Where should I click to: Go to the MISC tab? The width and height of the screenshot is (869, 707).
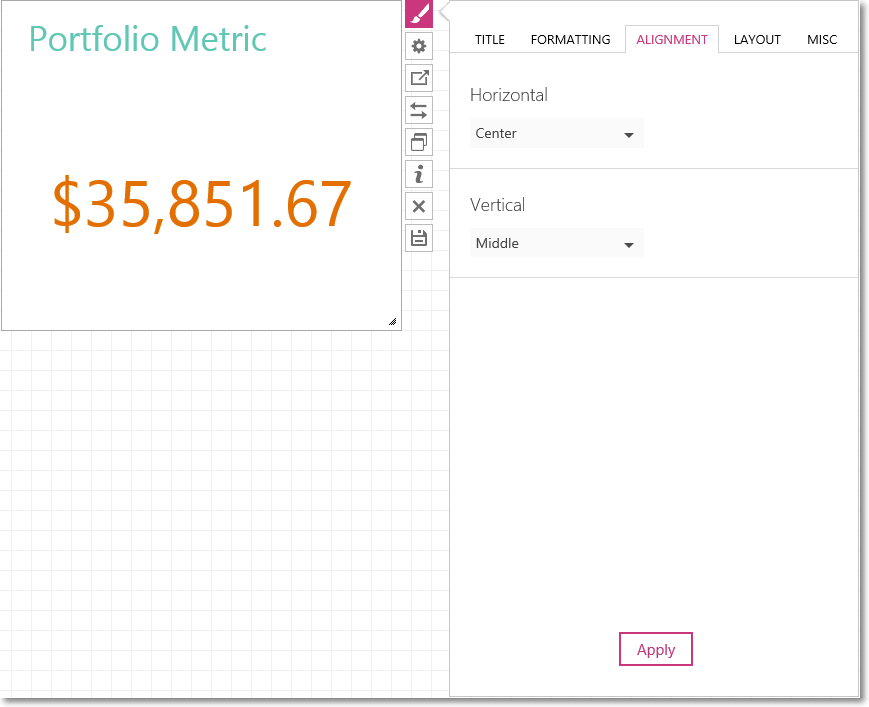pos(822,39)
